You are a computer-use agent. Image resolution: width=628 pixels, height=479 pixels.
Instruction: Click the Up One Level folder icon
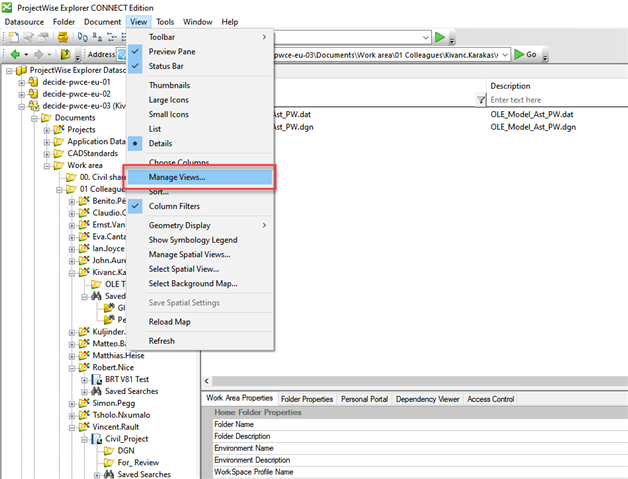click(65, 54)
